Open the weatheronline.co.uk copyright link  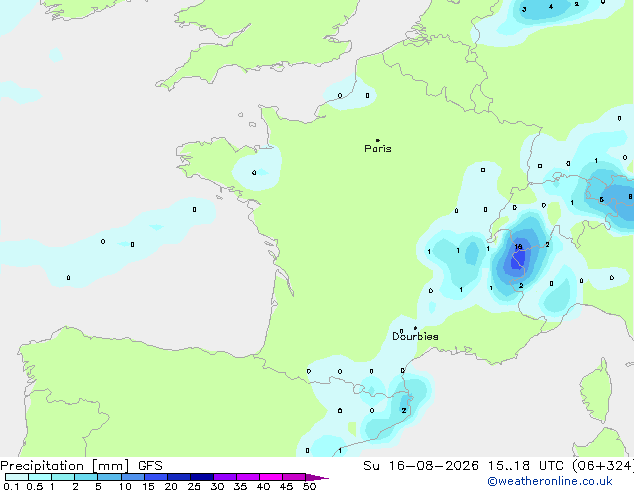pyautogui.click(x=550, y=481)
